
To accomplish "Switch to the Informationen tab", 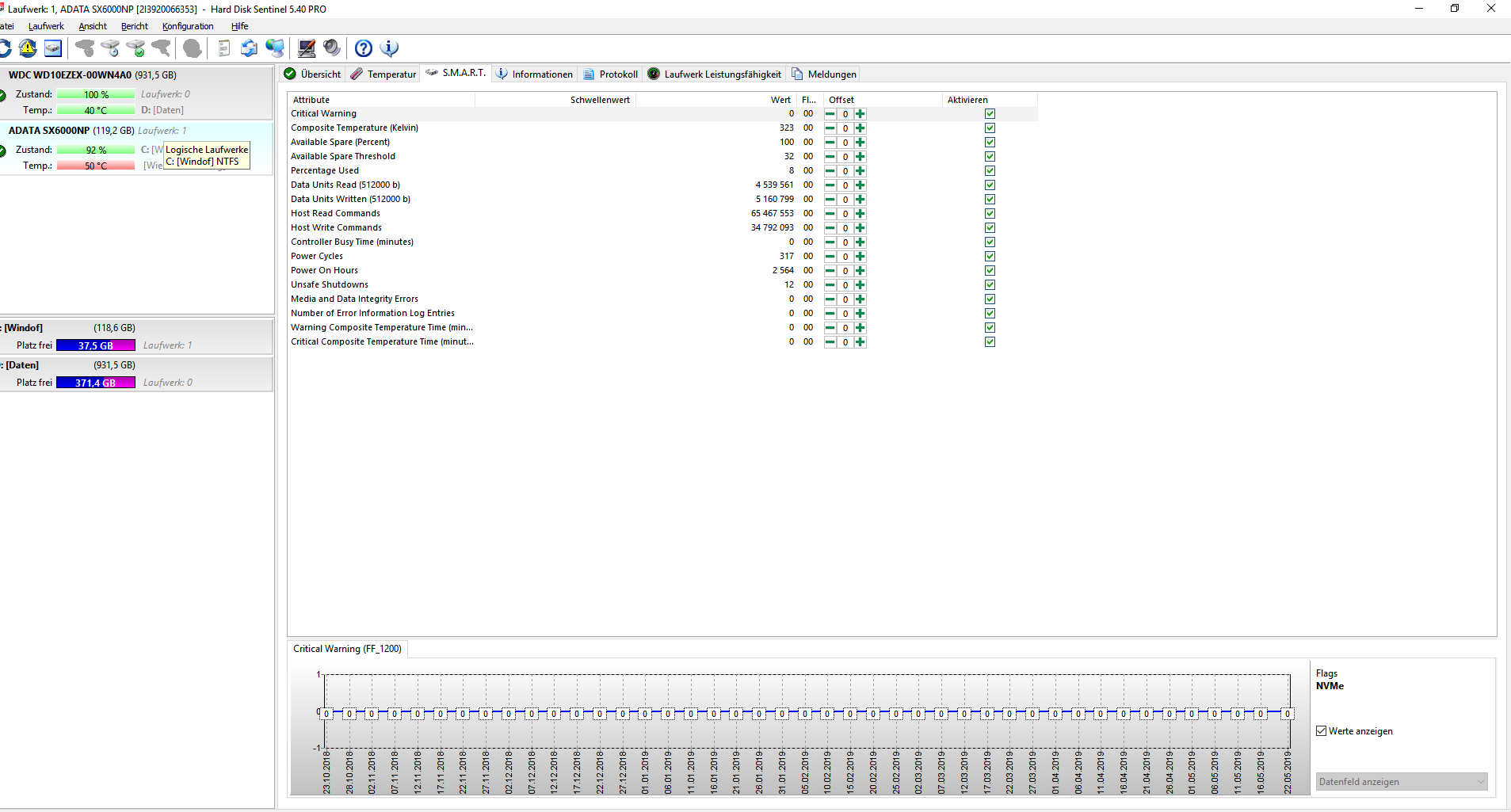I will pyautogui.click(x=535, y=74).
